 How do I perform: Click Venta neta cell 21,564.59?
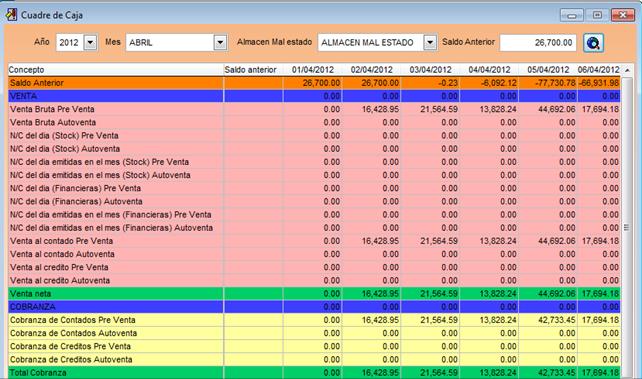click(x=430, y=294)
